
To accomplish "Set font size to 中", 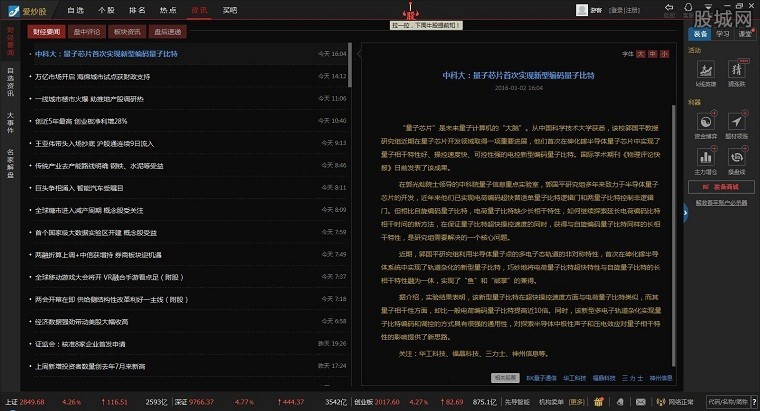I will 652,54.
